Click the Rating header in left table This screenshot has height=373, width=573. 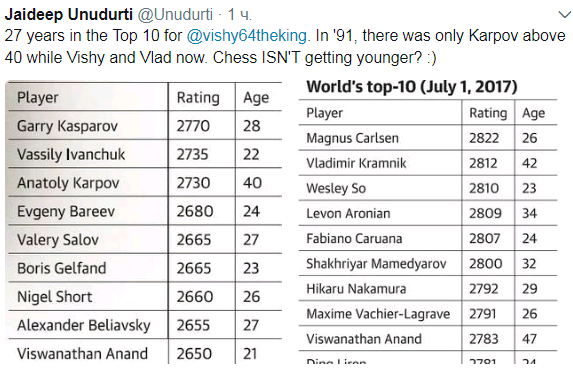(198, 97)
